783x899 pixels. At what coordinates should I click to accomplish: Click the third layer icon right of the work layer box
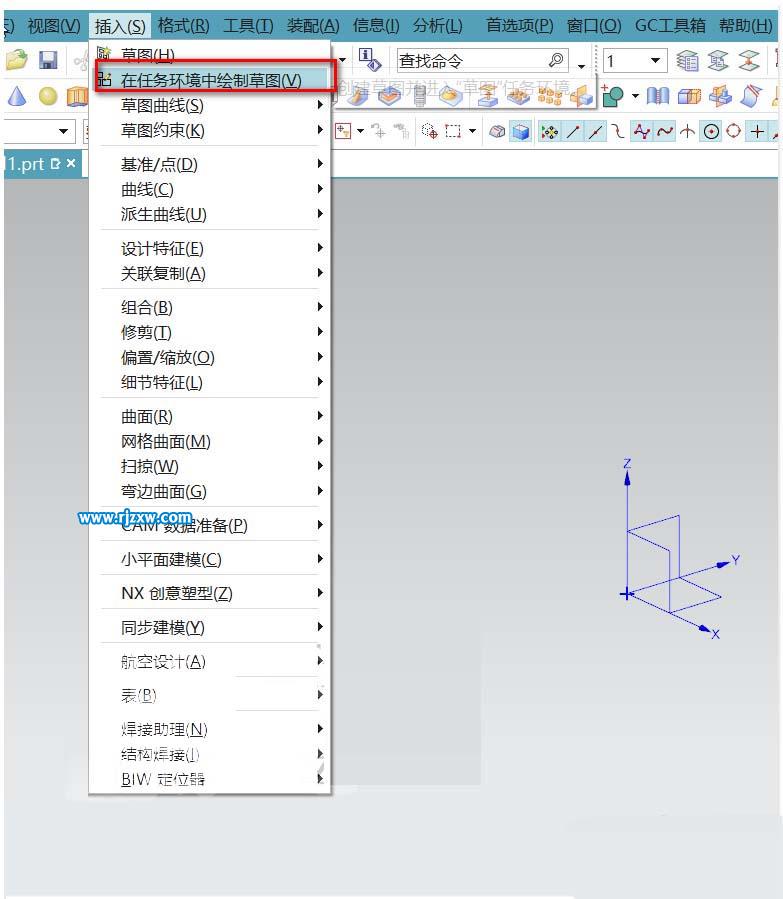click(749, 60)
